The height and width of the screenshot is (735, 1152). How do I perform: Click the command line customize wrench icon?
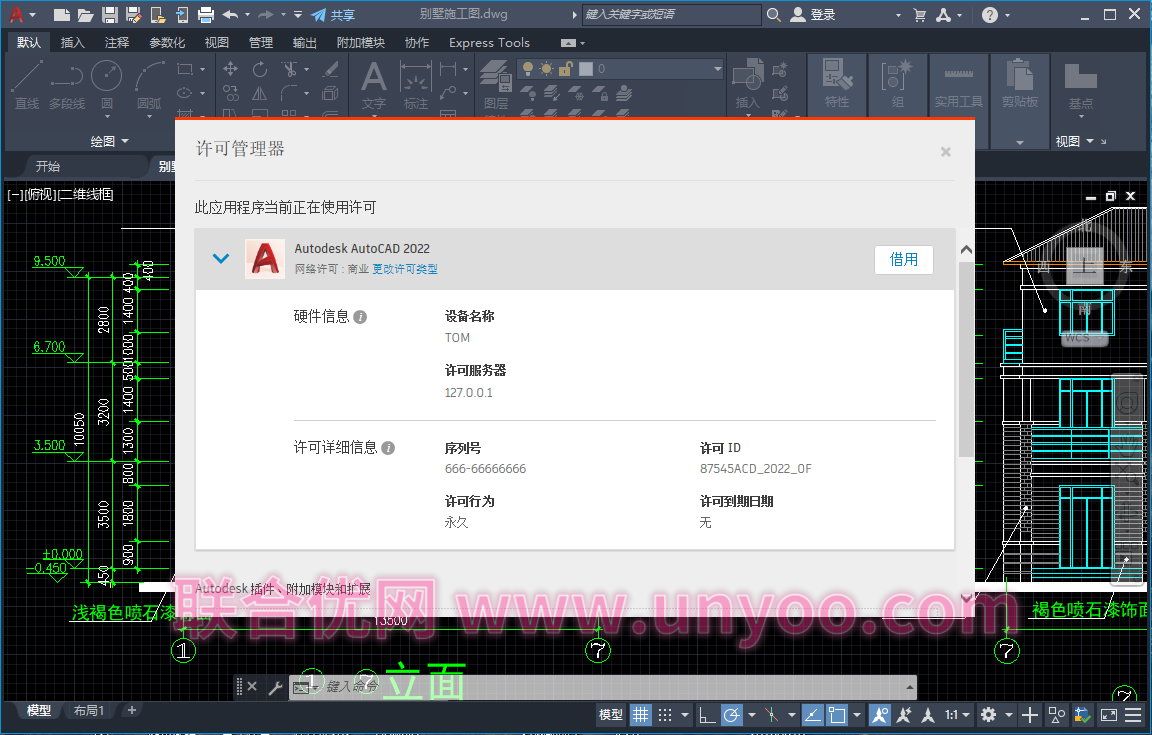[275, 687]
